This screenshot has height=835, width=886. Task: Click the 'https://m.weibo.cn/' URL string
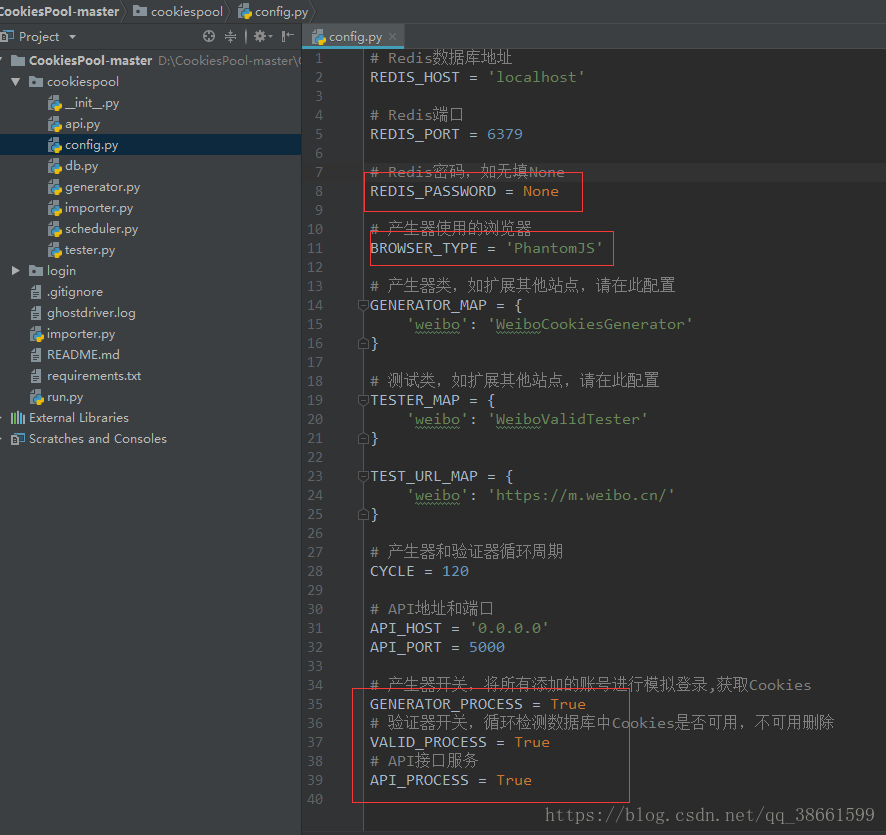coord(581,495)
